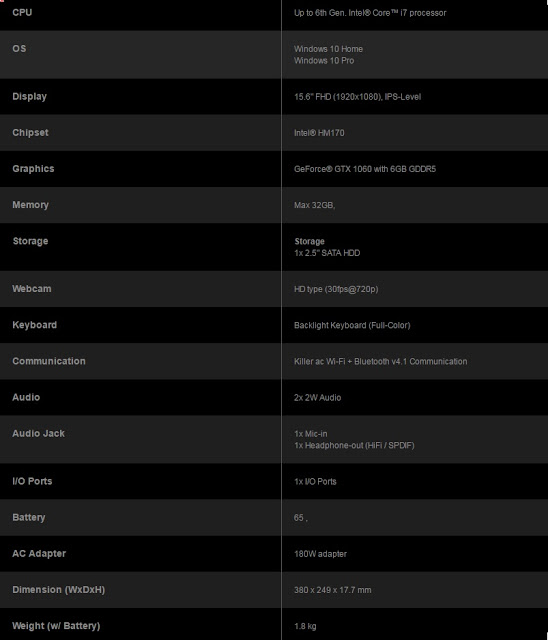This screenshot has height=640, width=548.
Task: Click the Display row label
Action: [29, 97]
